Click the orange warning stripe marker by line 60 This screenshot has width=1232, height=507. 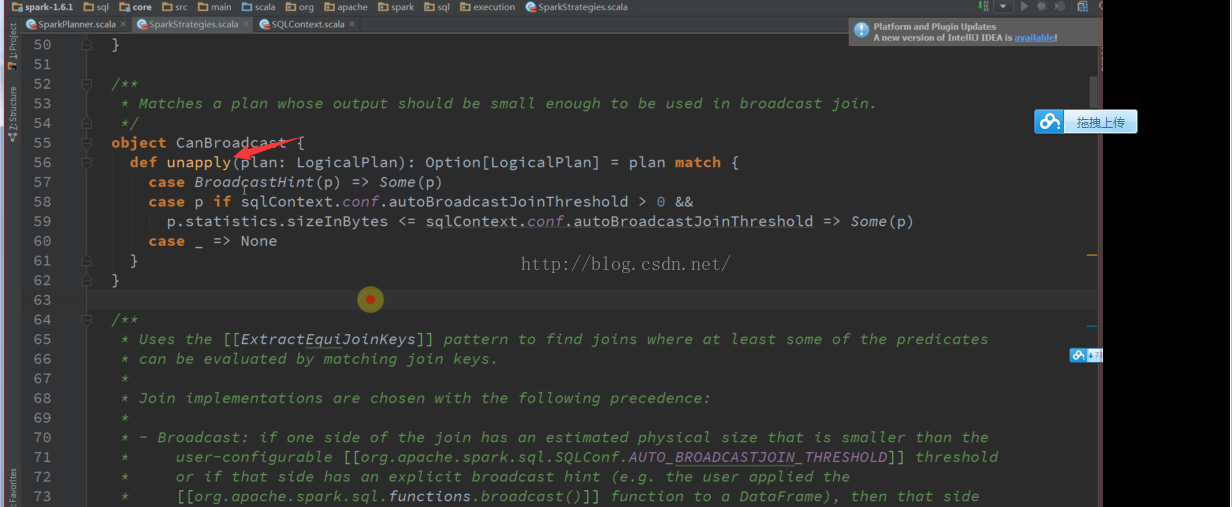click(1092, 256)
